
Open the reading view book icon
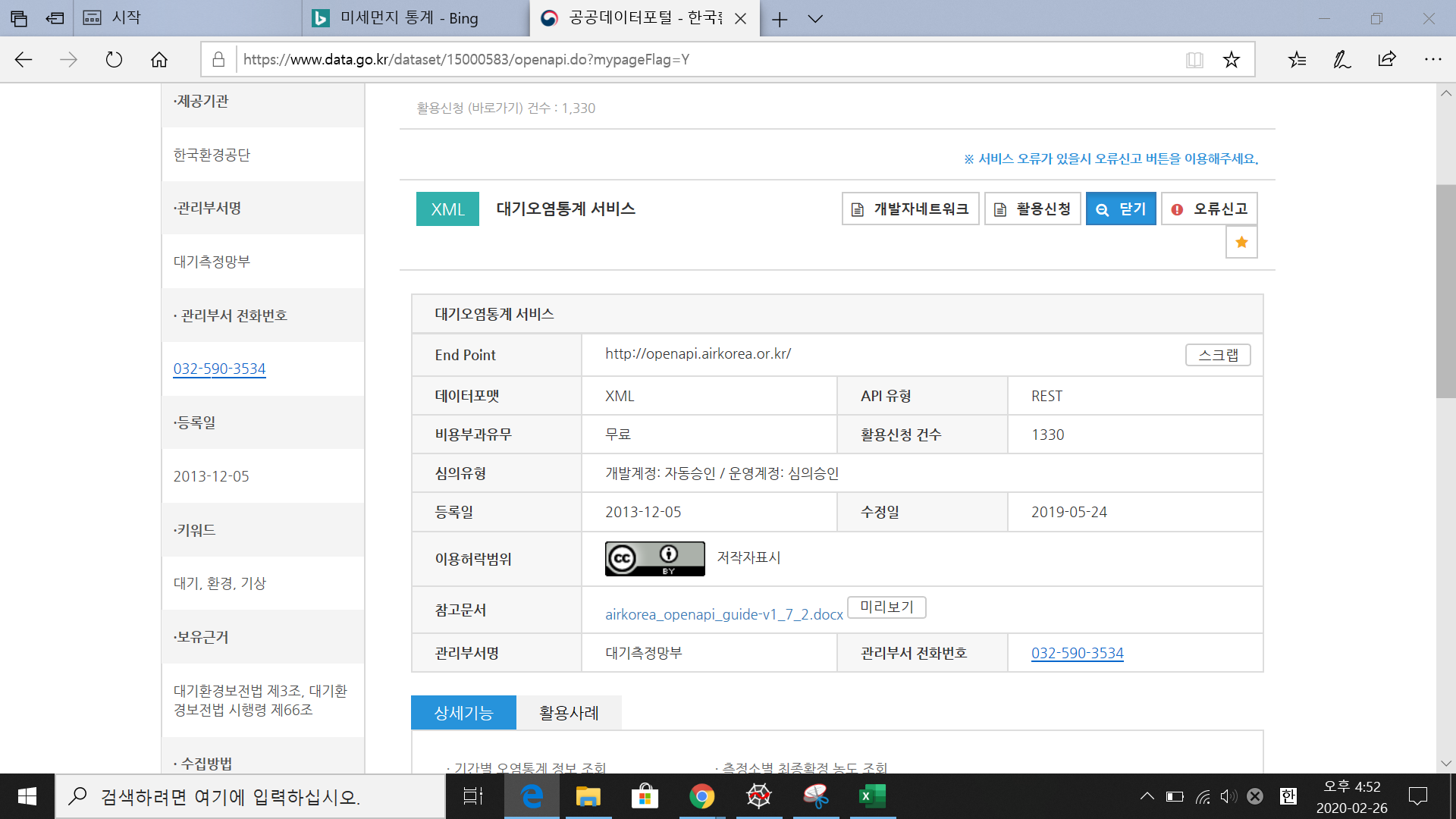tap(1194, 60)
